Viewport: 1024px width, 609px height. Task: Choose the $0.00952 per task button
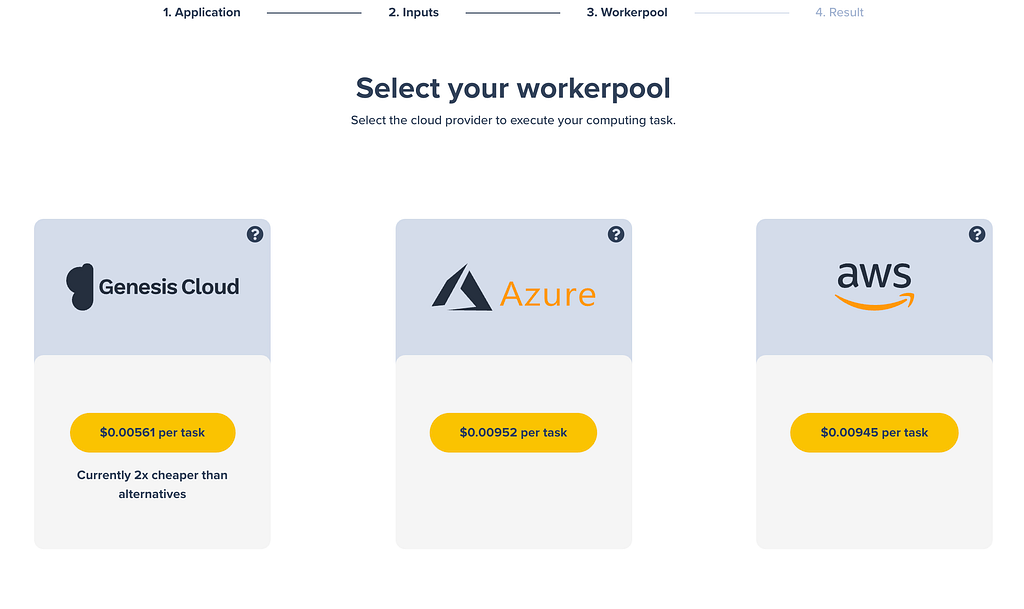click(x=513, y=433)
